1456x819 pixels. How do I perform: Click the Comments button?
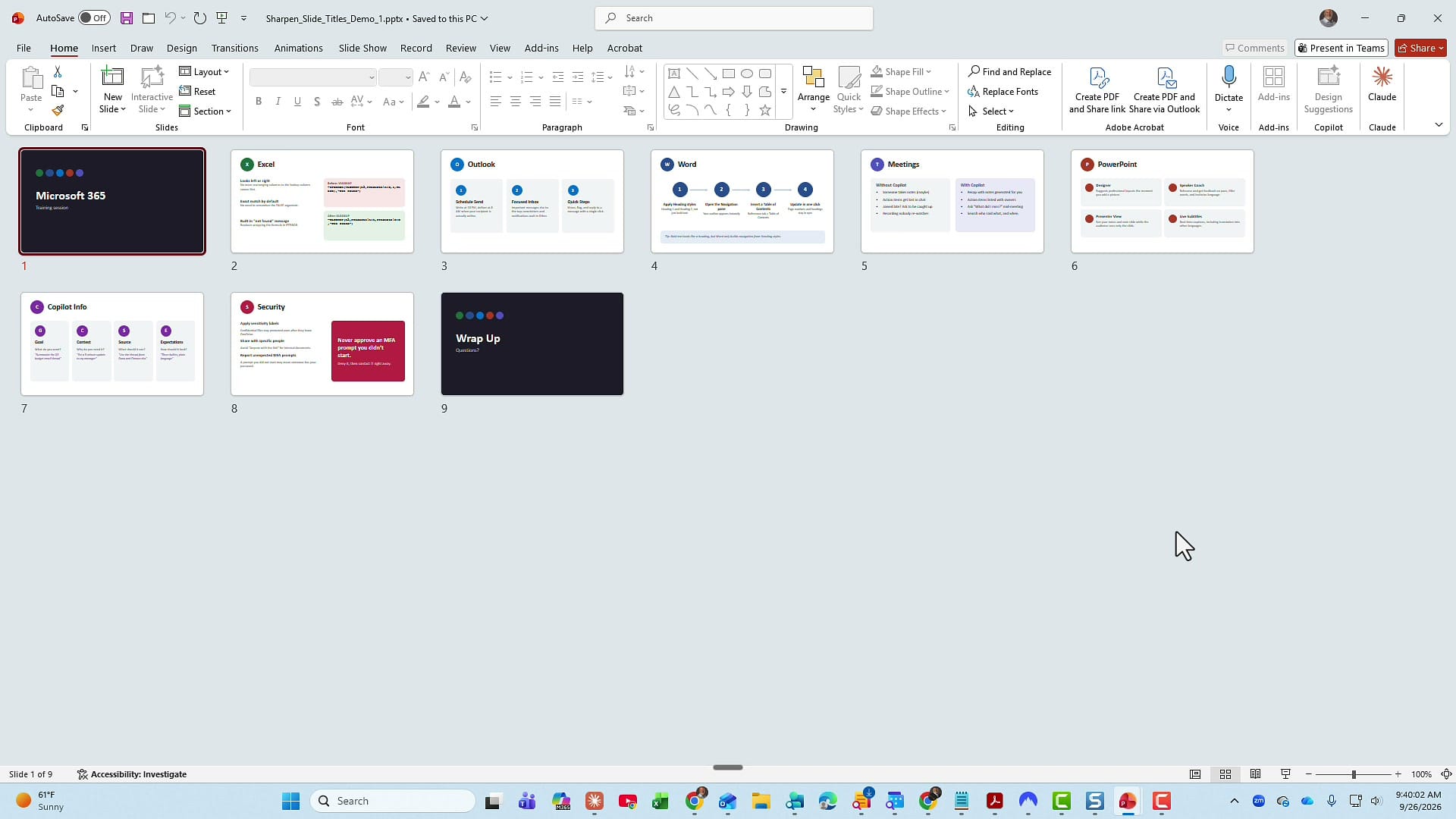point(1255,48)
